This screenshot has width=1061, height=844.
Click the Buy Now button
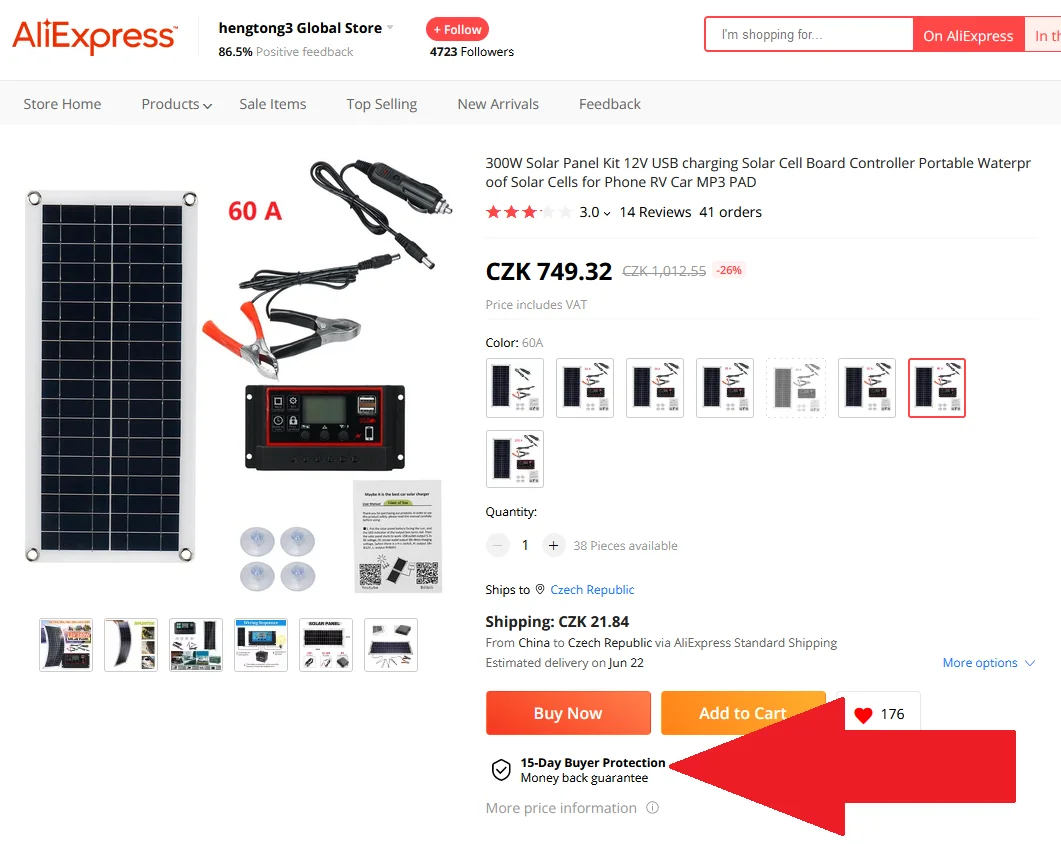click(568, 713)
